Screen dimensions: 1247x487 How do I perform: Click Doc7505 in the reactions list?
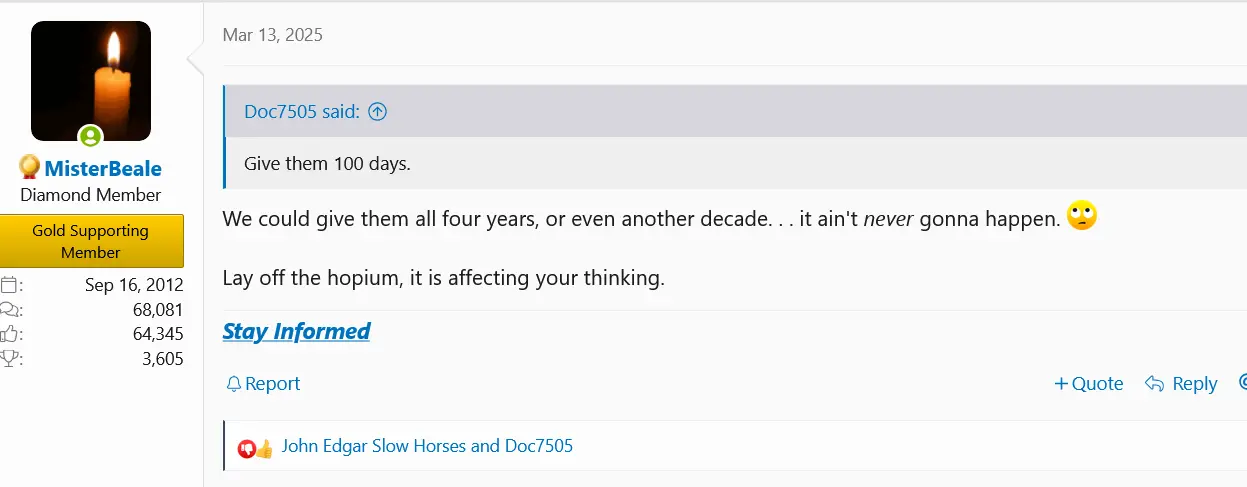coord(538,446)
